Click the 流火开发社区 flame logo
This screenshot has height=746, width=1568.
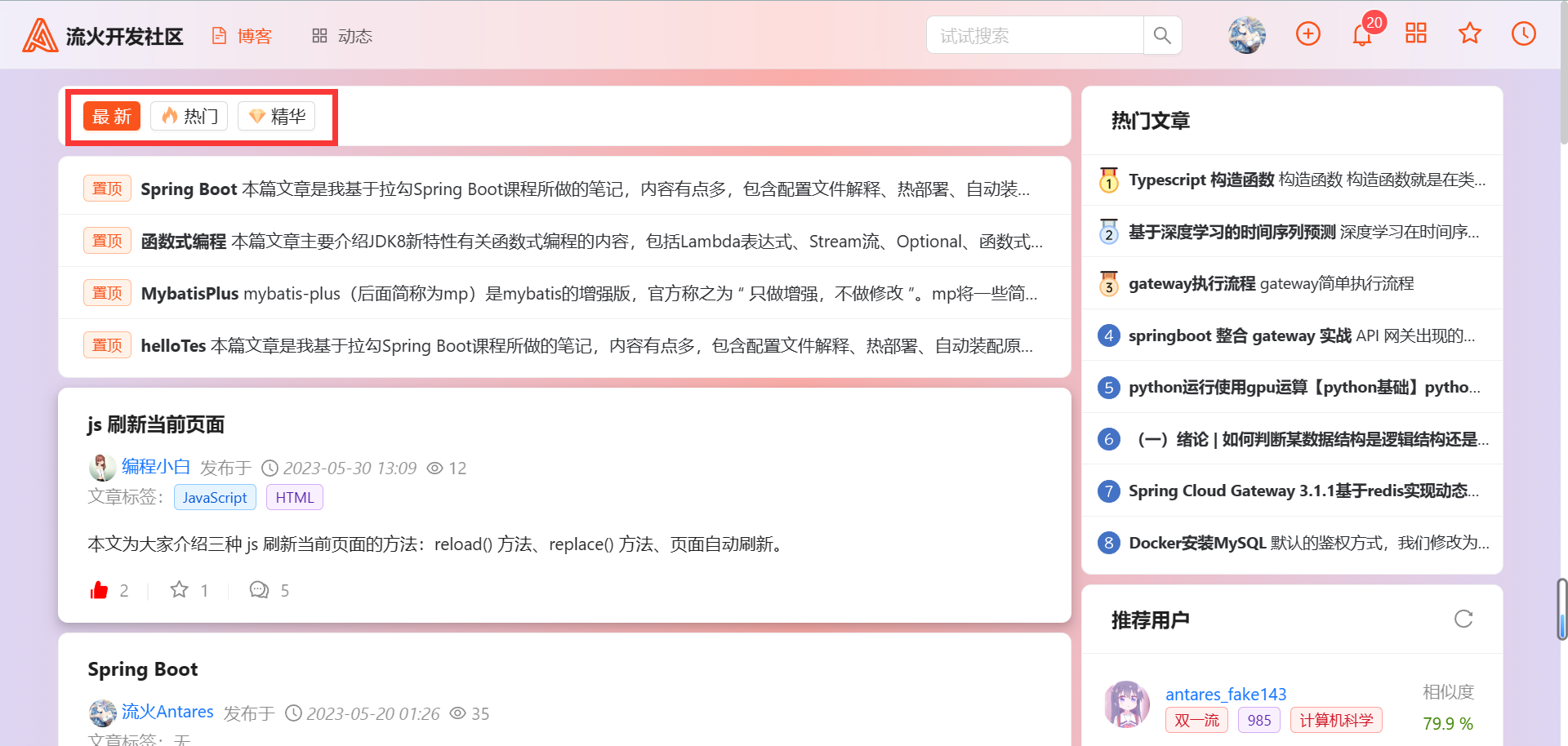(x=40, y=36)
